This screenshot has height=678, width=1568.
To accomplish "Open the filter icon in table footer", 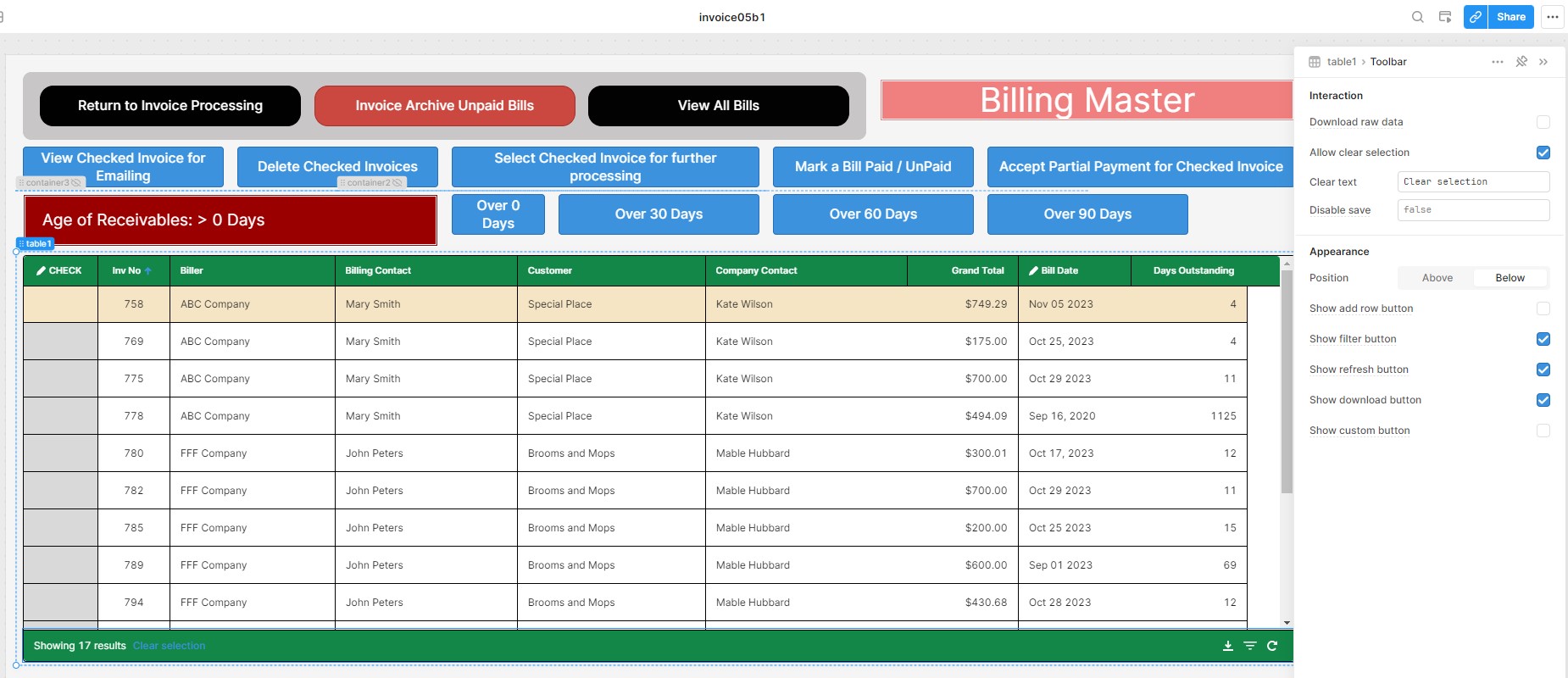I will click(x=1250, y=646).
